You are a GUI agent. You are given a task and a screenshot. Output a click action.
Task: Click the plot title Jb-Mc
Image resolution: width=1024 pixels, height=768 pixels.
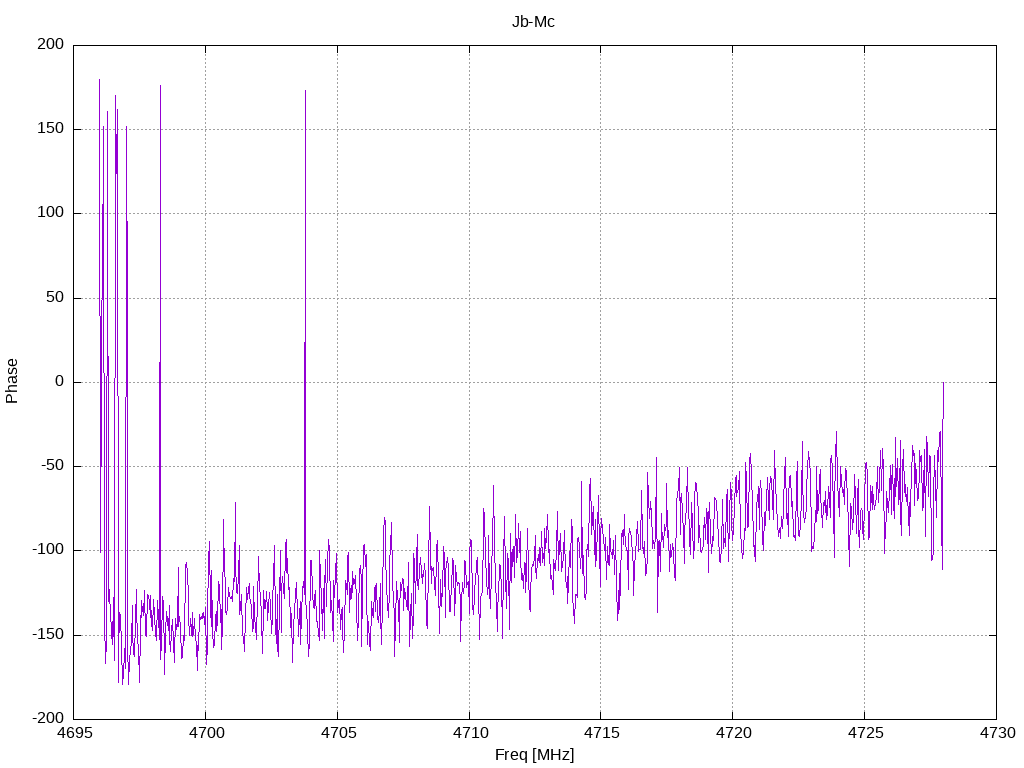(533, 22)
